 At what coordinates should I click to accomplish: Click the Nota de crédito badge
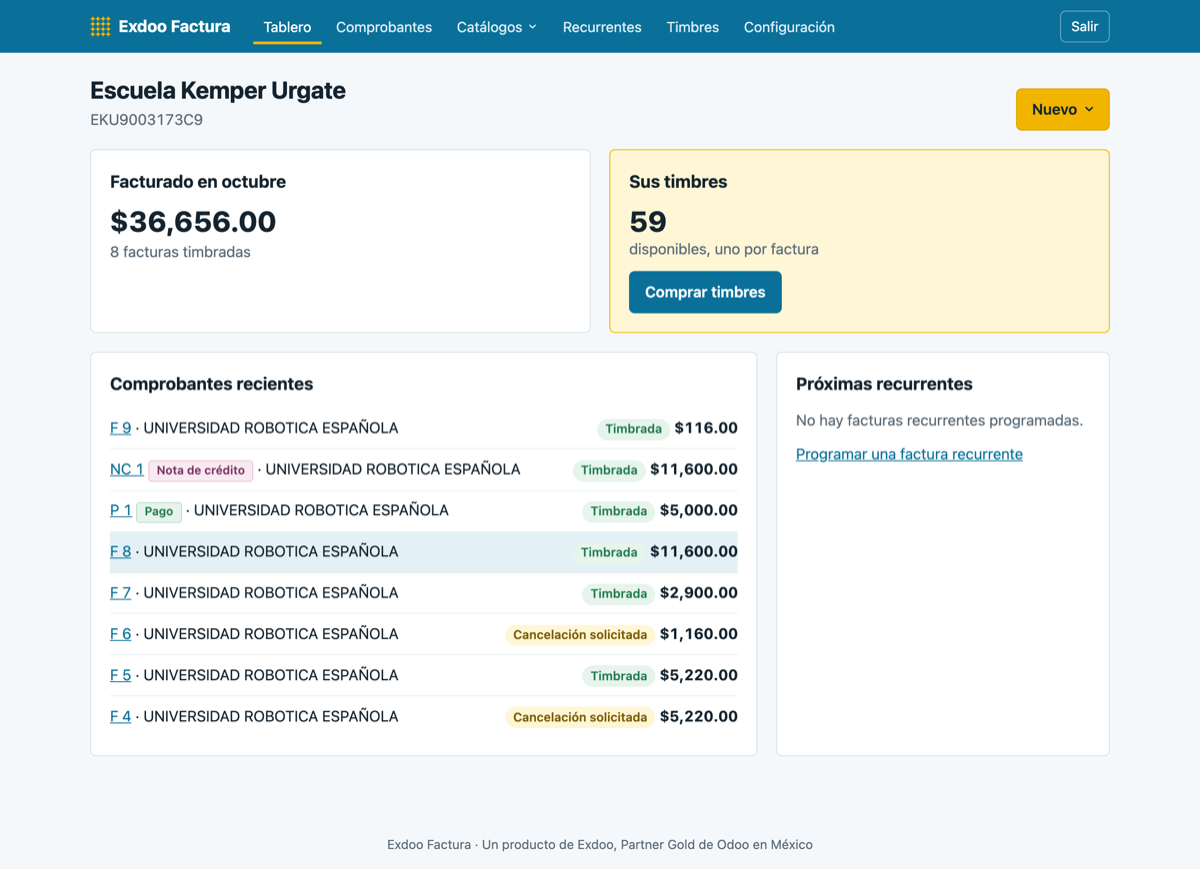[x=201, y=470]
